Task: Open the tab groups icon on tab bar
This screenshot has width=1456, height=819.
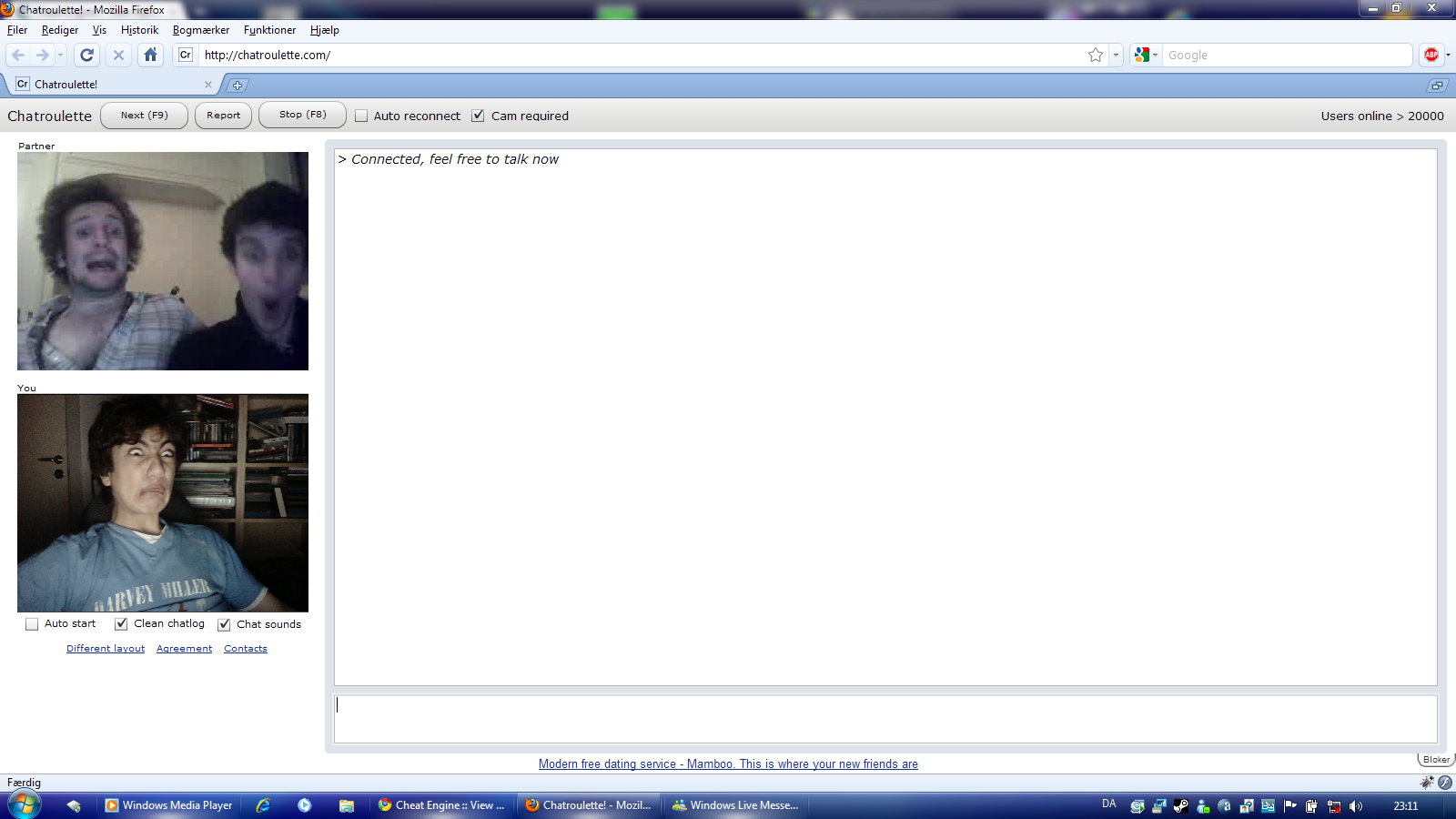Action: click(1437, 86)
